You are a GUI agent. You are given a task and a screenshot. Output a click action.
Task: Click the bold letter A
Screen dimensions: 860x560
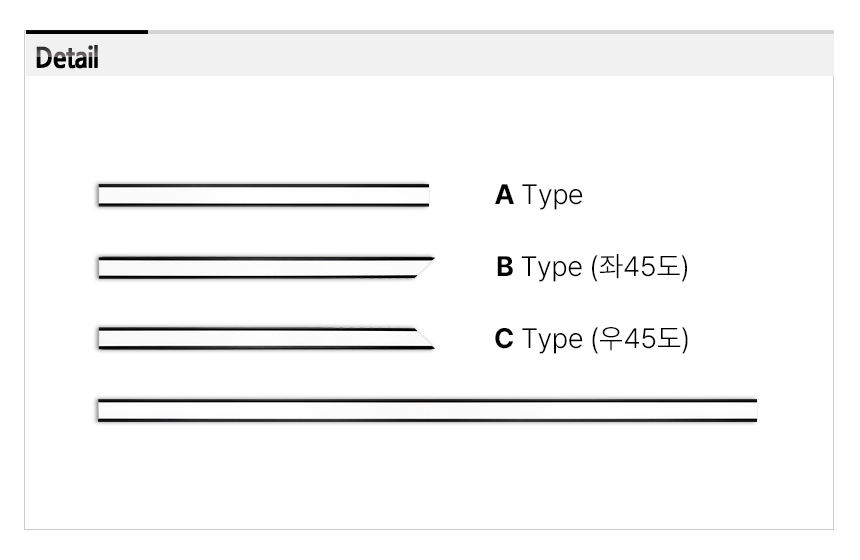(x=504, y=195)
